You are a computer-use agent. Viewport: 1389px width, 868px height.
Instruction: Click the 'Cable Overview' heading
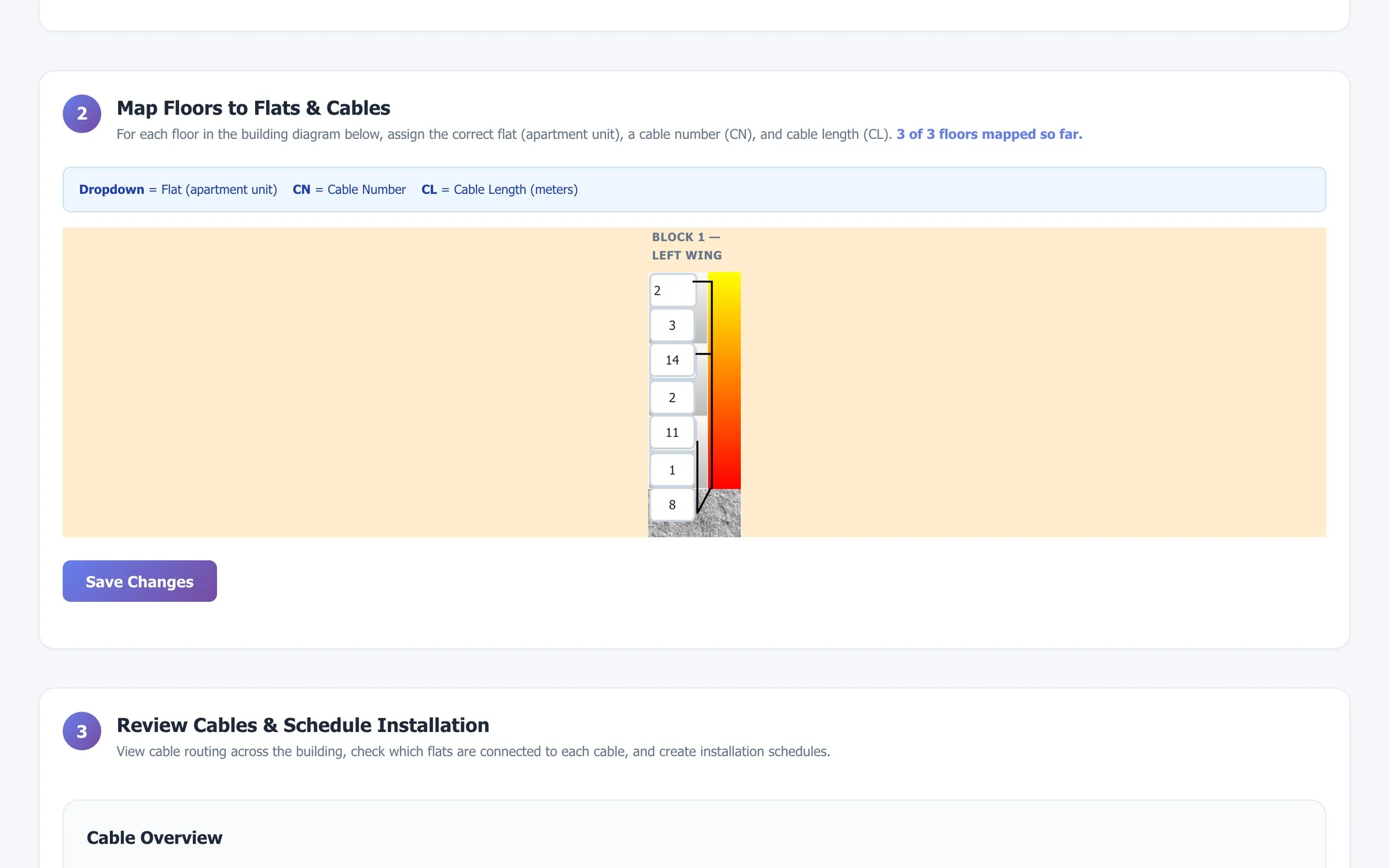(155, 837)
